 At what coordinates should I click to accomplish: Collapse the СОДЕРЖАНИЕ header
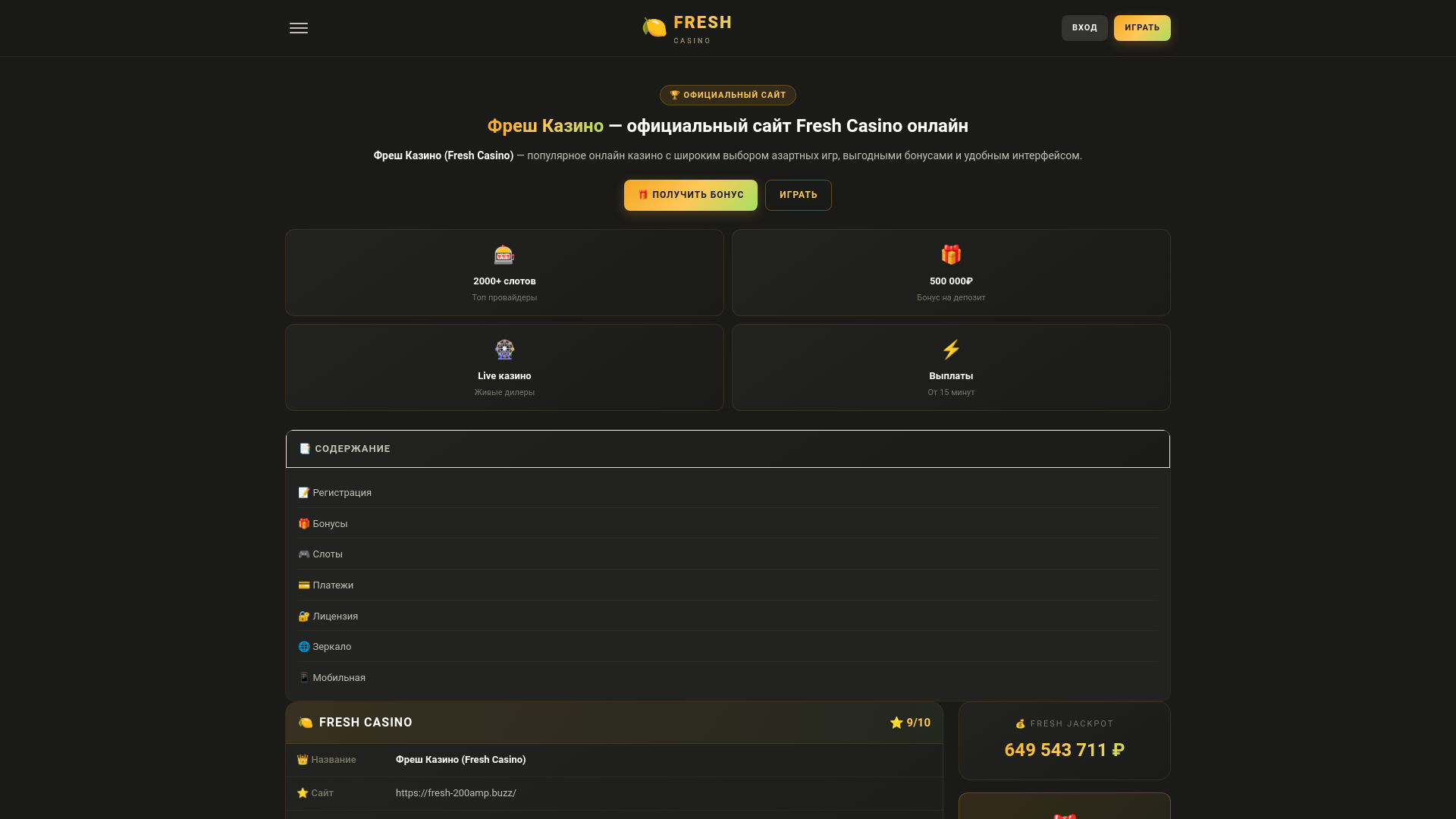pos(728,449)
